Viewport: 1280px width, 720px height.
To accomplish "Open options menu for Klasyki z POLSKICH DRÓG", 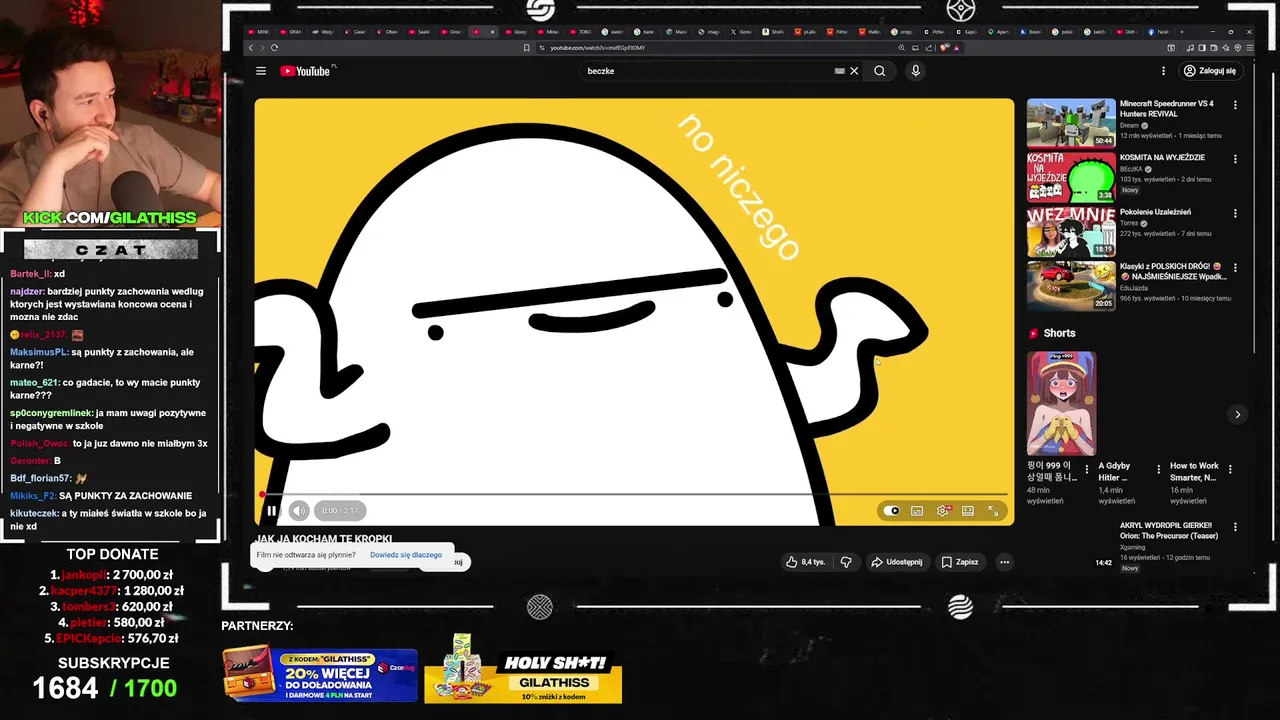I will click(x=1235, y=268).
